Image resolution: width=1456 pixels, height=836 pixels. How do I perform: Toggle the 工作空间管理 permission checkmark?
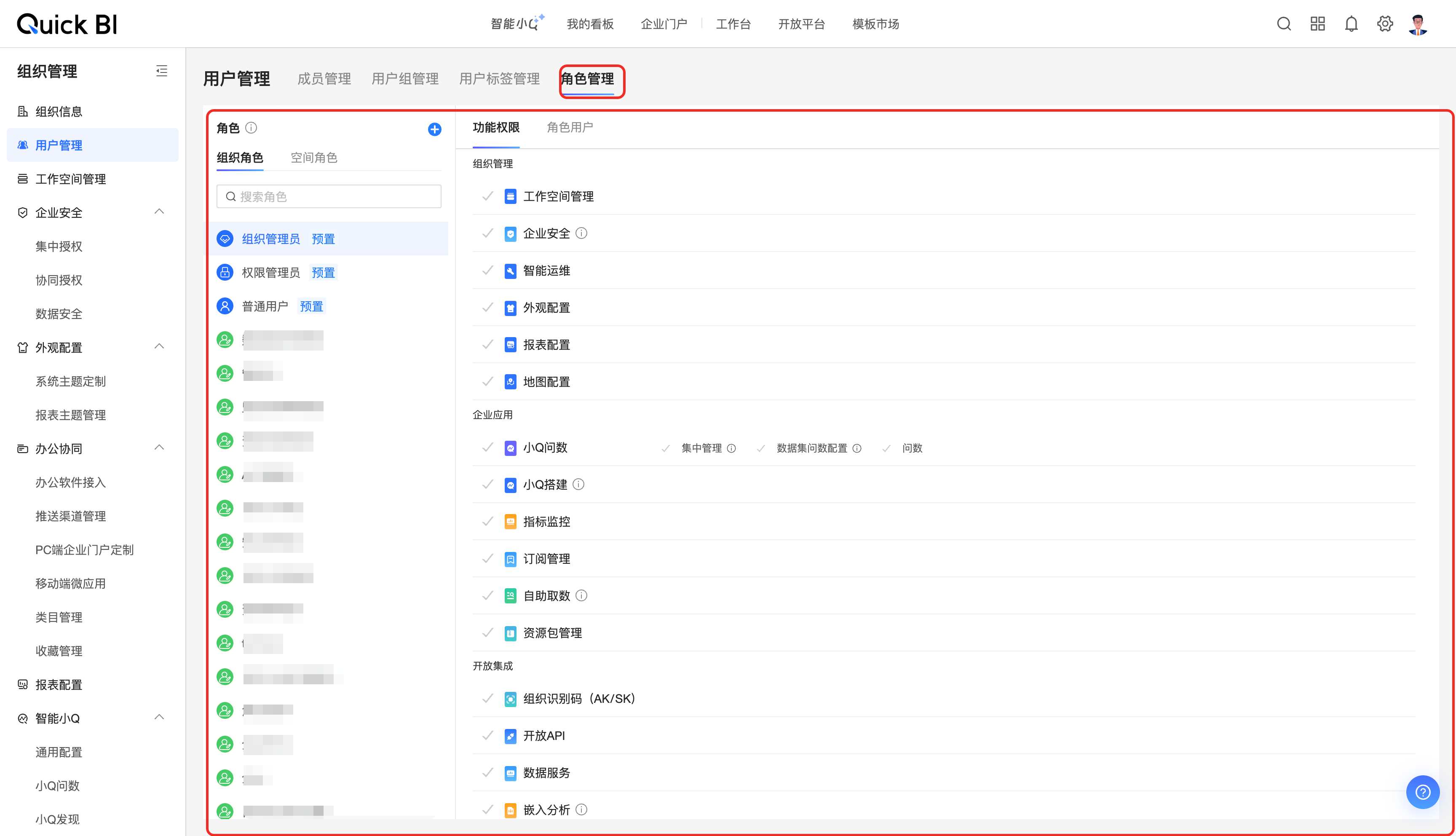point(488,196)
